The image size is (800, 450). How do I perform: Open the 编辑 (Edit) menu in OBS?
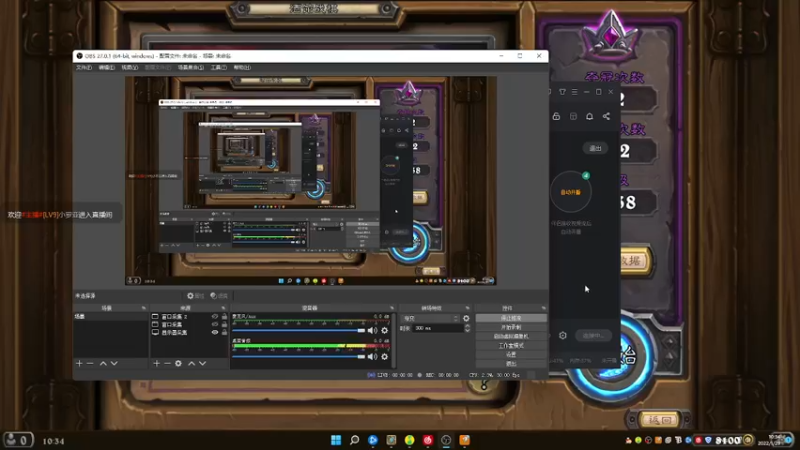point(106,67)
